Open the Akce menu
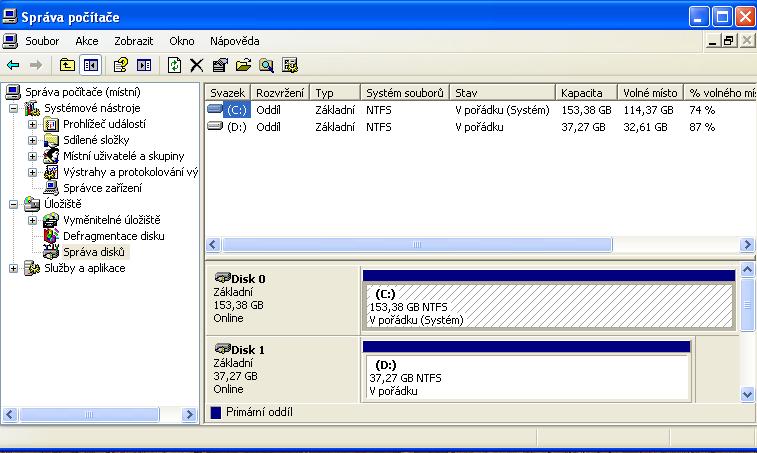This screenshot has height=453, width=757. 87,41
